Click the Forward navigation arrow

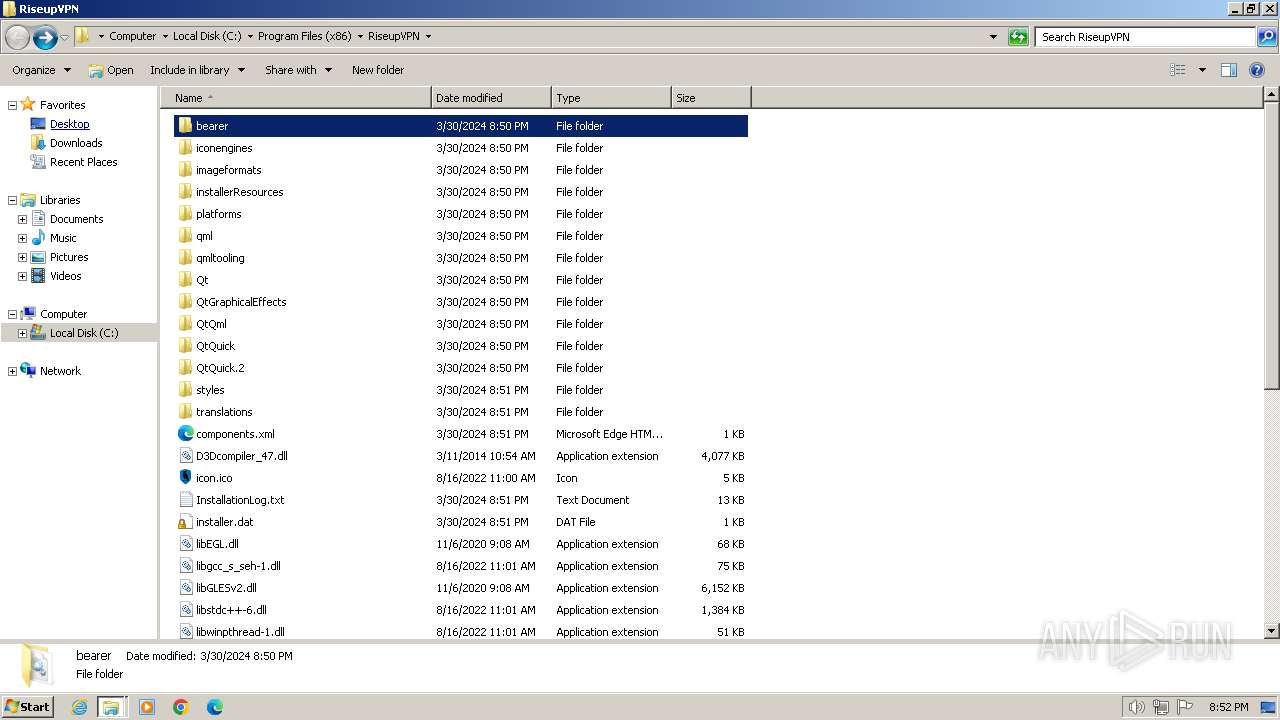point(45,37)
